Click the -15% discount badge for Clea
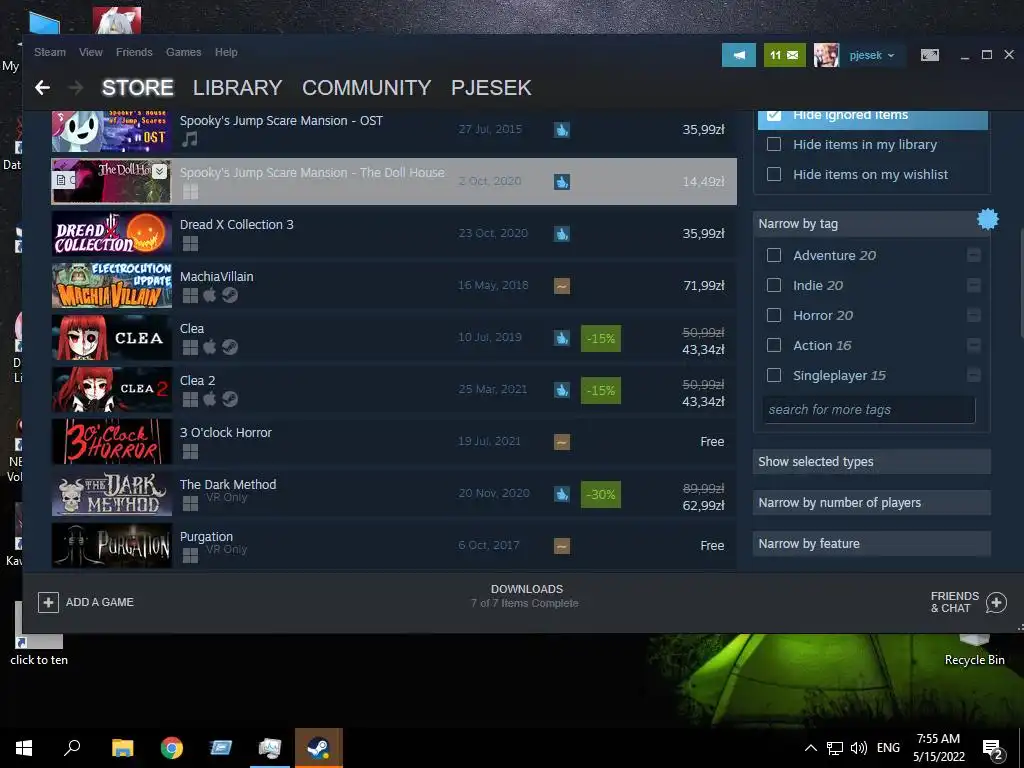The width and height of the screenshot is (1024, 768). [601, 338]
